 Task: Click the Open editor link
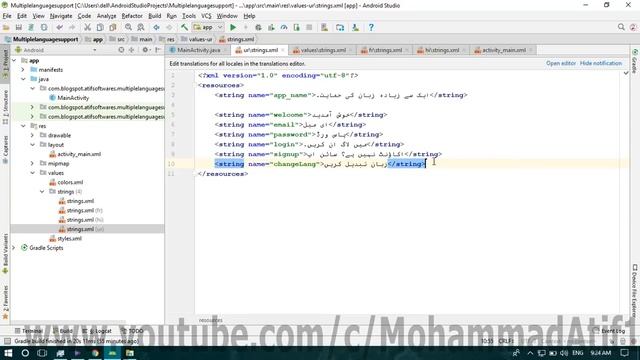point(561,63)
